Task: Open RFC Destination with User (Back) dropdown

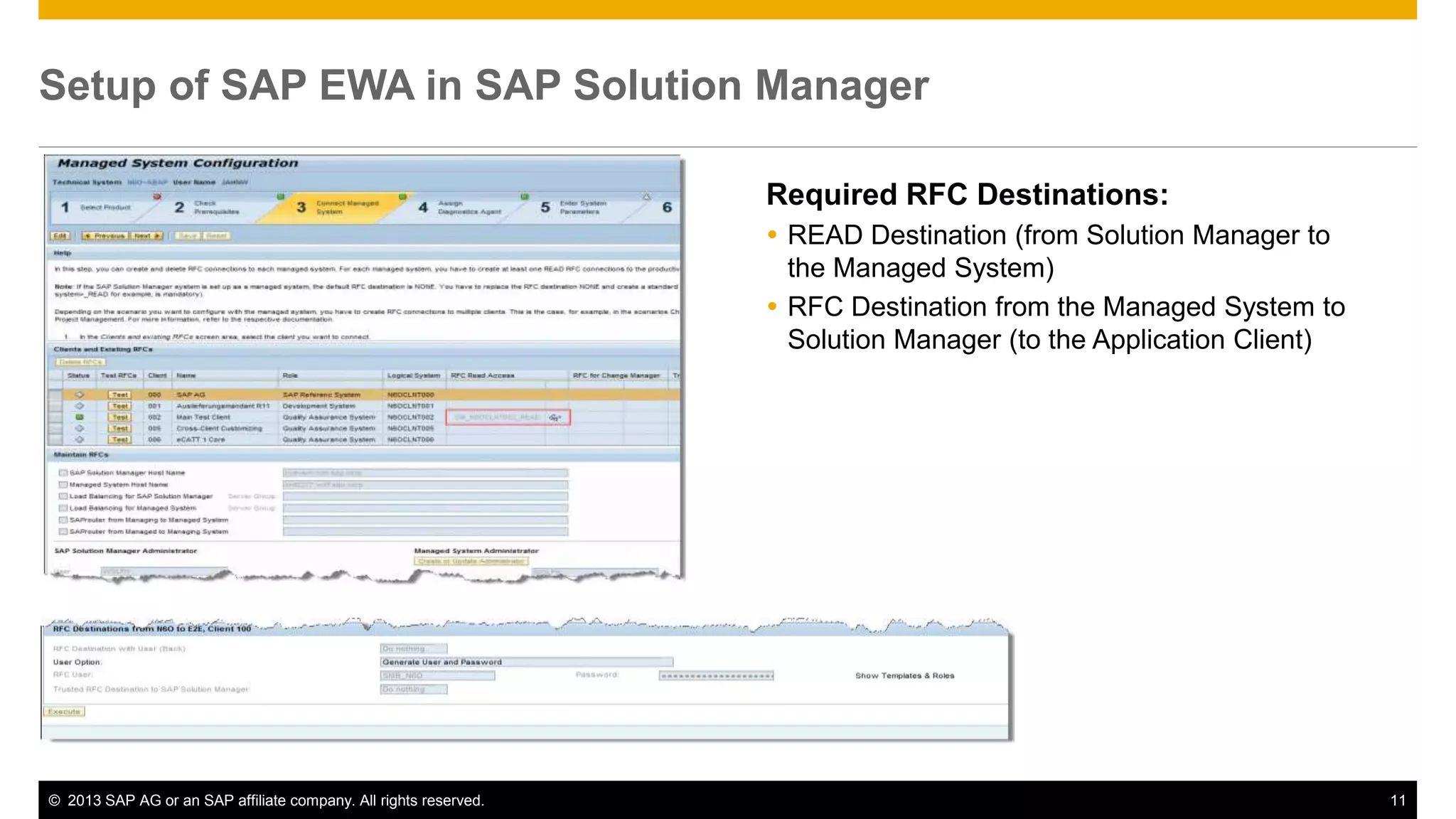Action: (x=414, y=648)
